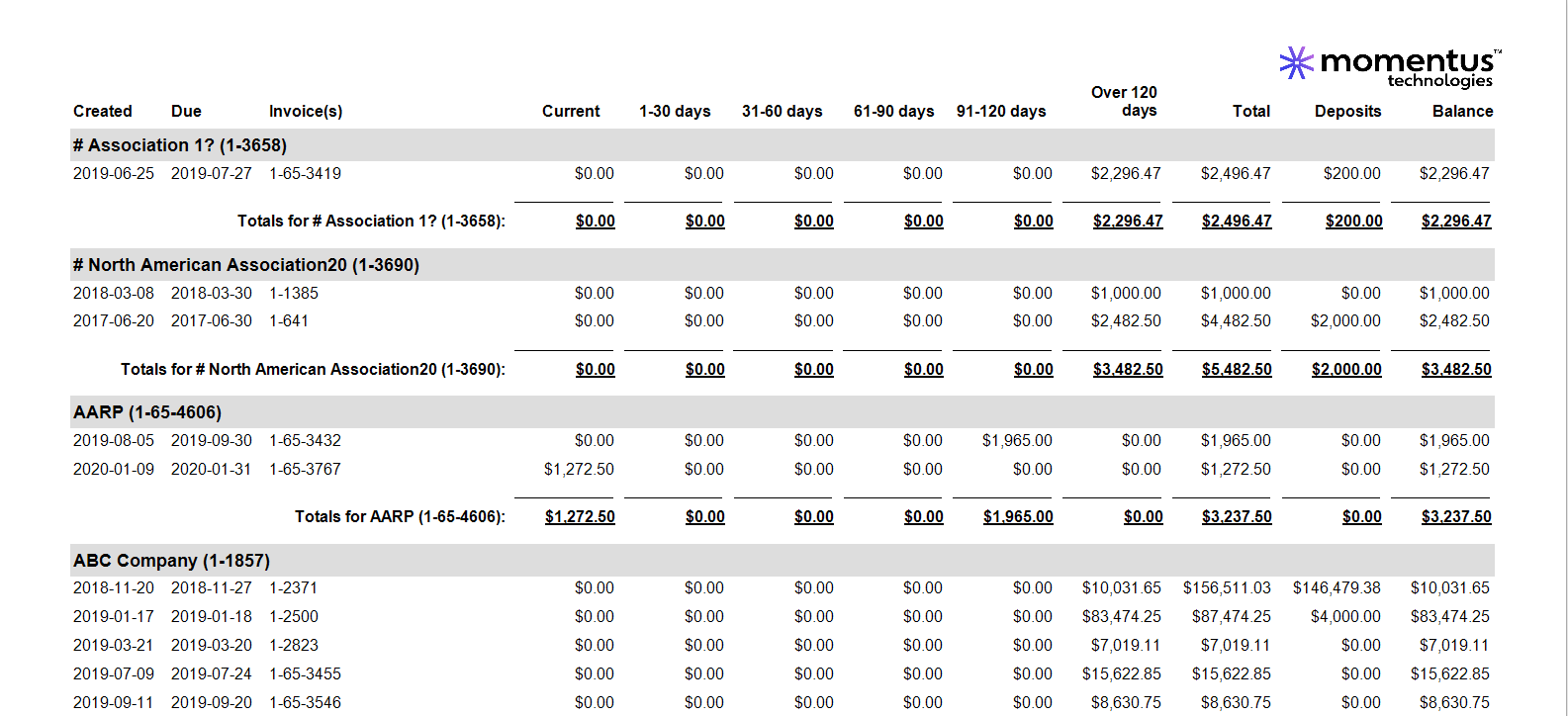Screen dimensions: 1568x716
Task: Click created date 2018-03-08
Action: [114, 293]
